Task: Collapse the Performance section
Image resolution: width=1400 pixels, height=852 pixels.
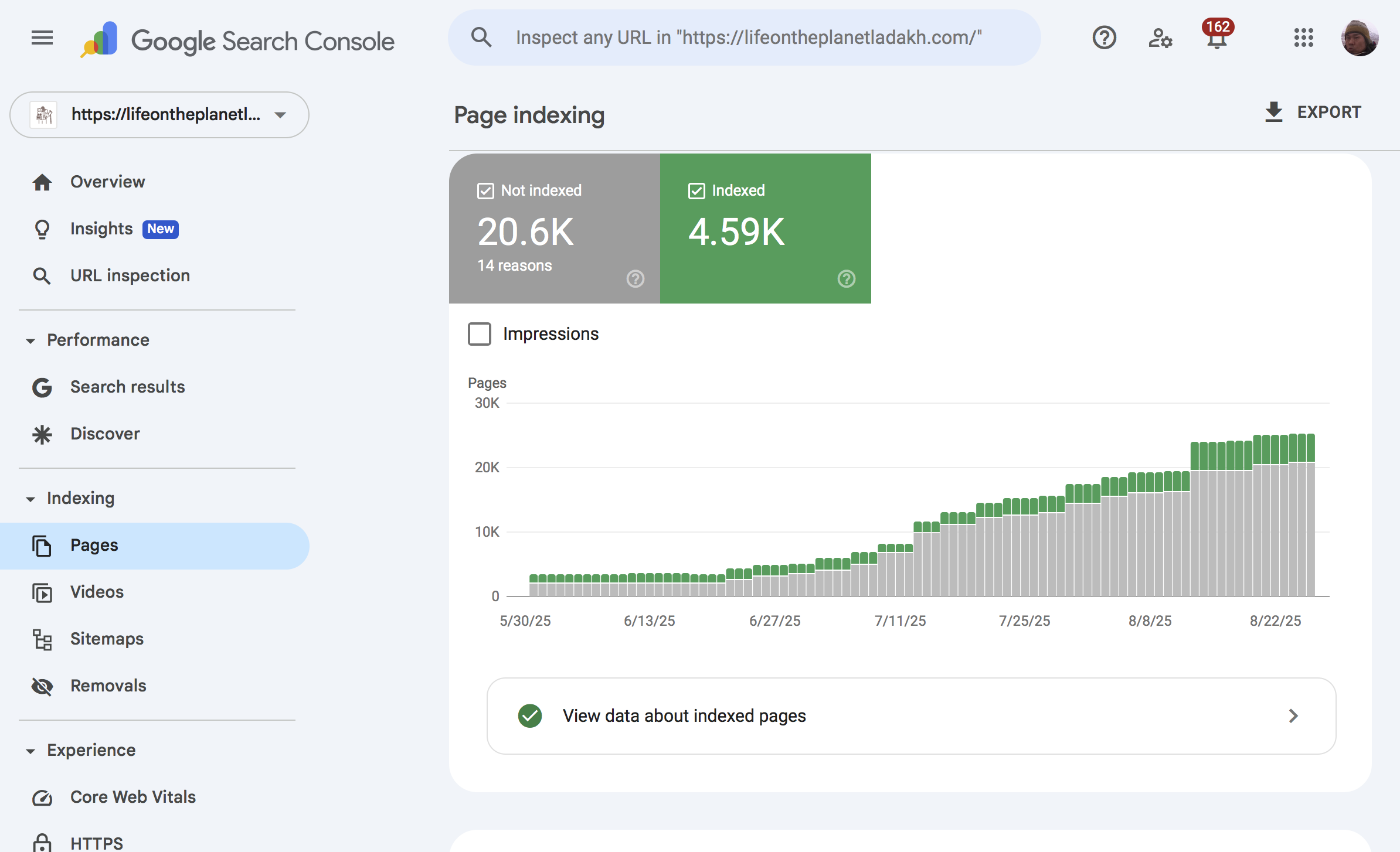Action: click(30, 340)
